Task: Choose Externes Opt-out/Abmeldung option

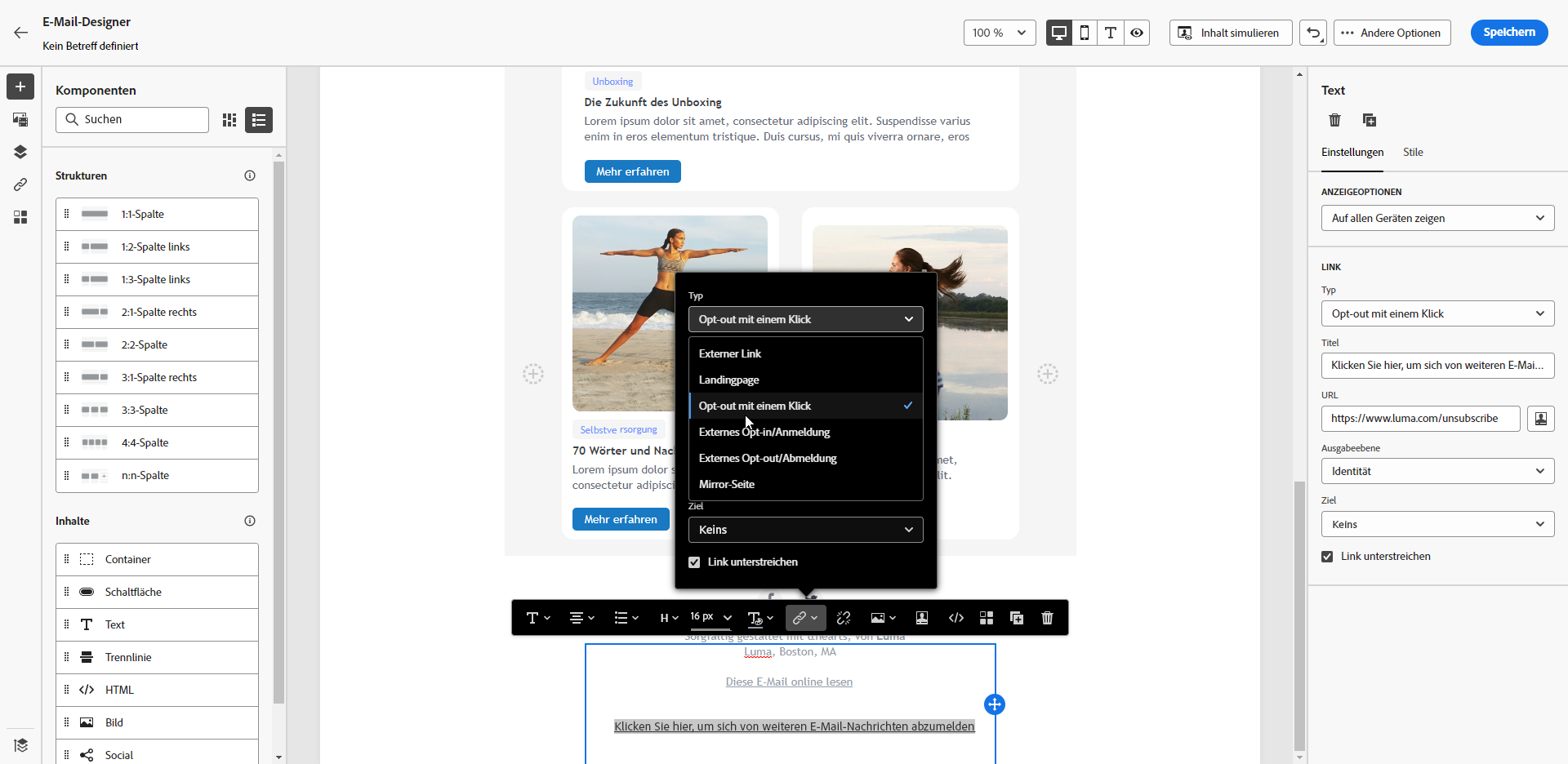Action: coord(806,458)
